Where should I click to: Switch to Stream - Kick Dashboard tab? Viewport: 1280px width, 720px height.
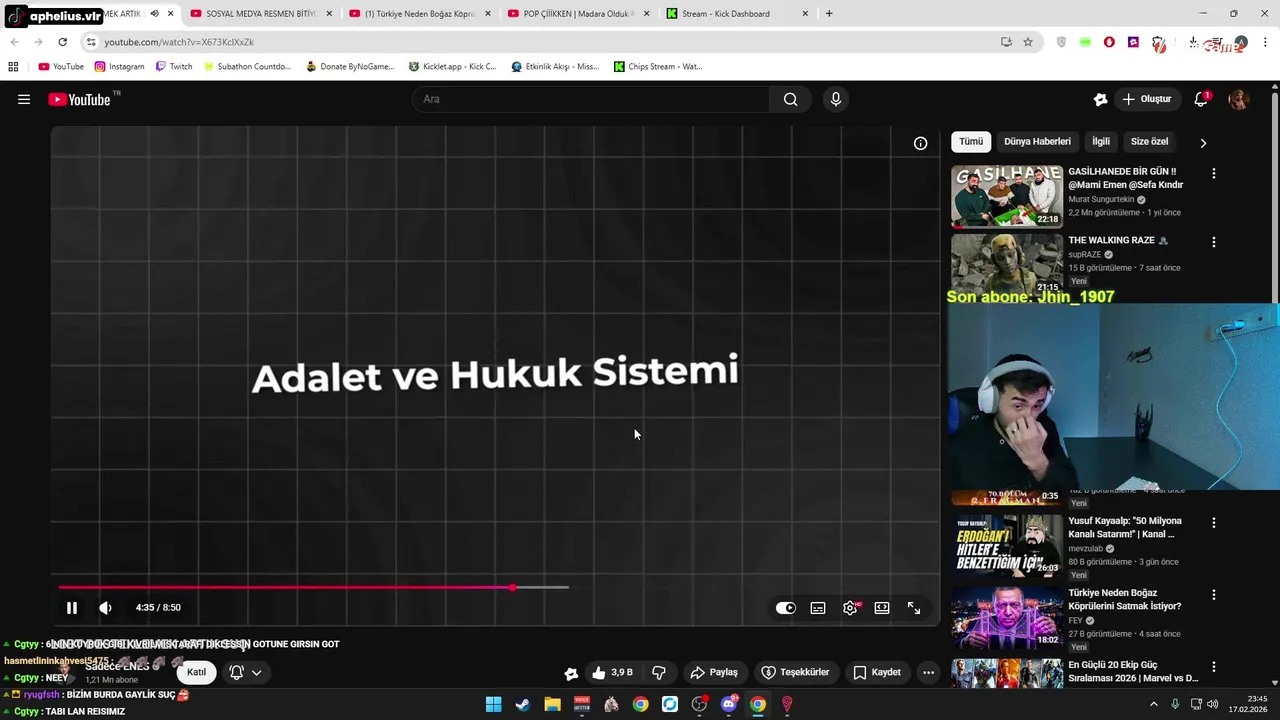[x=737, y=14]
